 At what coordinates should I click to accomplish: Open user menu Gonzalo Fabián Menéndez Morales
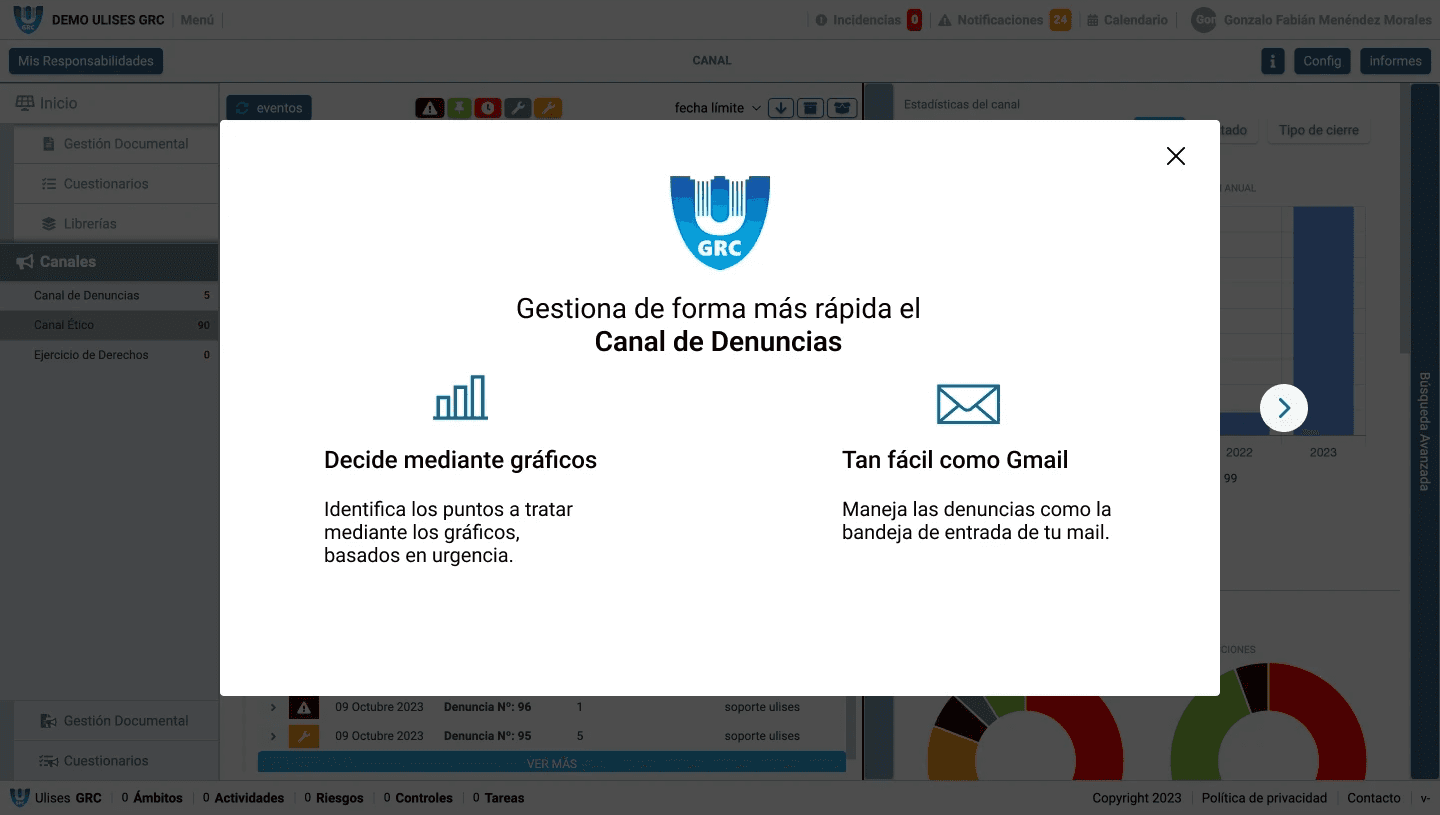(x=1327, y=20)
